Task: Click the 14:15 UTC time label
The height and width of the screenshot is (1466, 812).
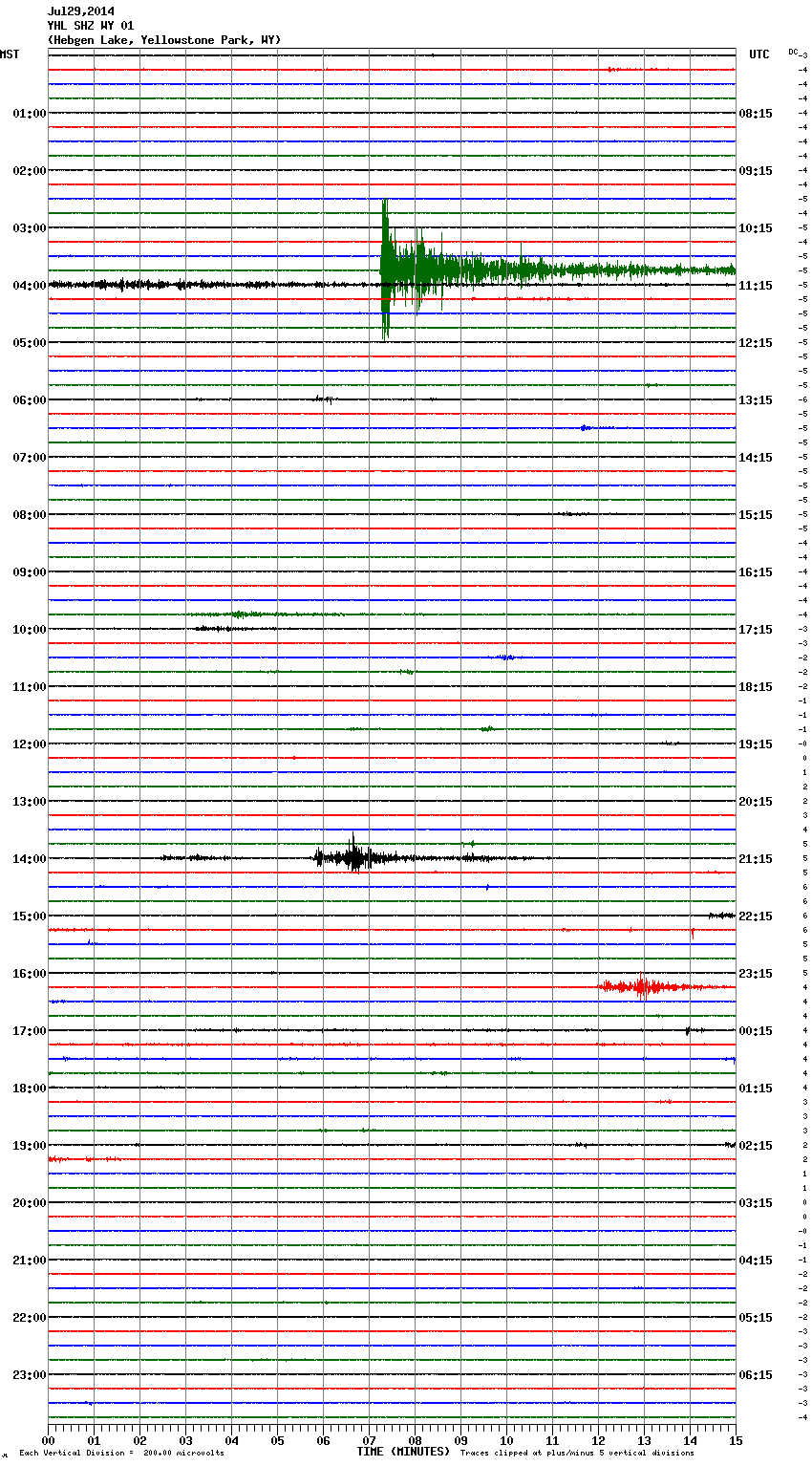Action: (756, 457)
